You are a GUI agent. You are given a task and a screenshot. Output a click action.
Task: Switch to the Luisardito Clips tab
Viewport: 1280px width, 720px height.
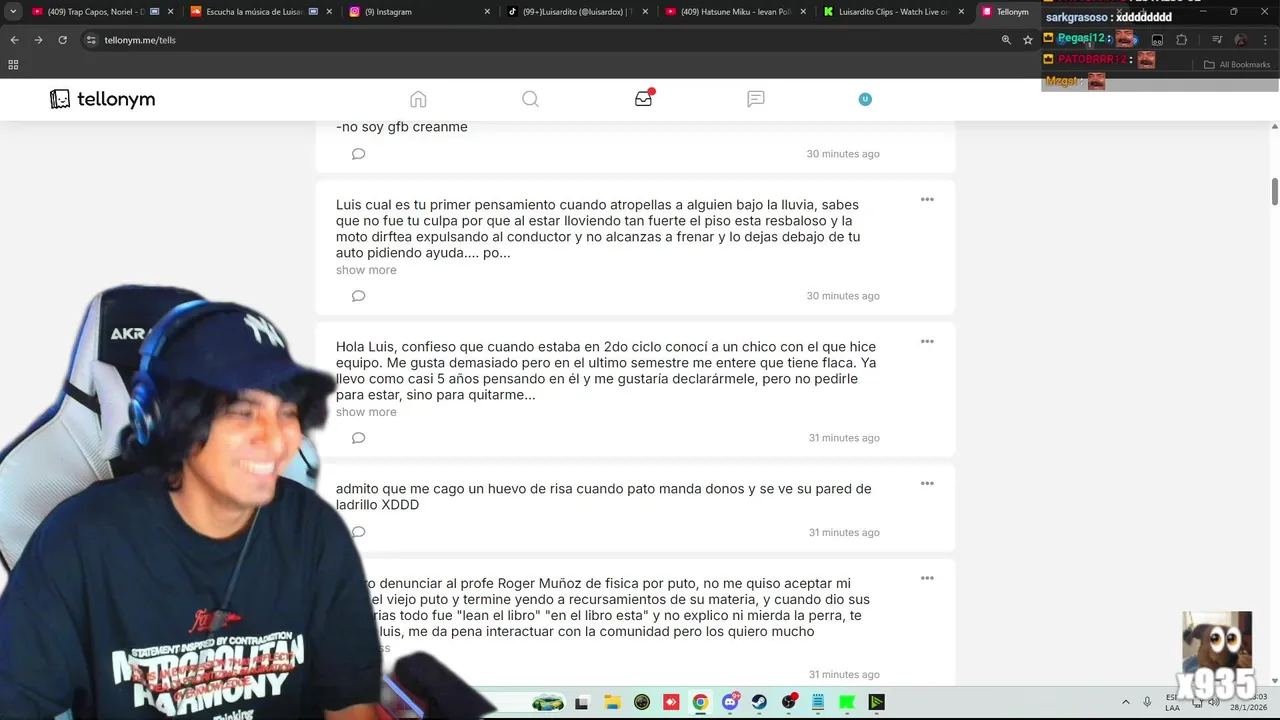(893, 12)
